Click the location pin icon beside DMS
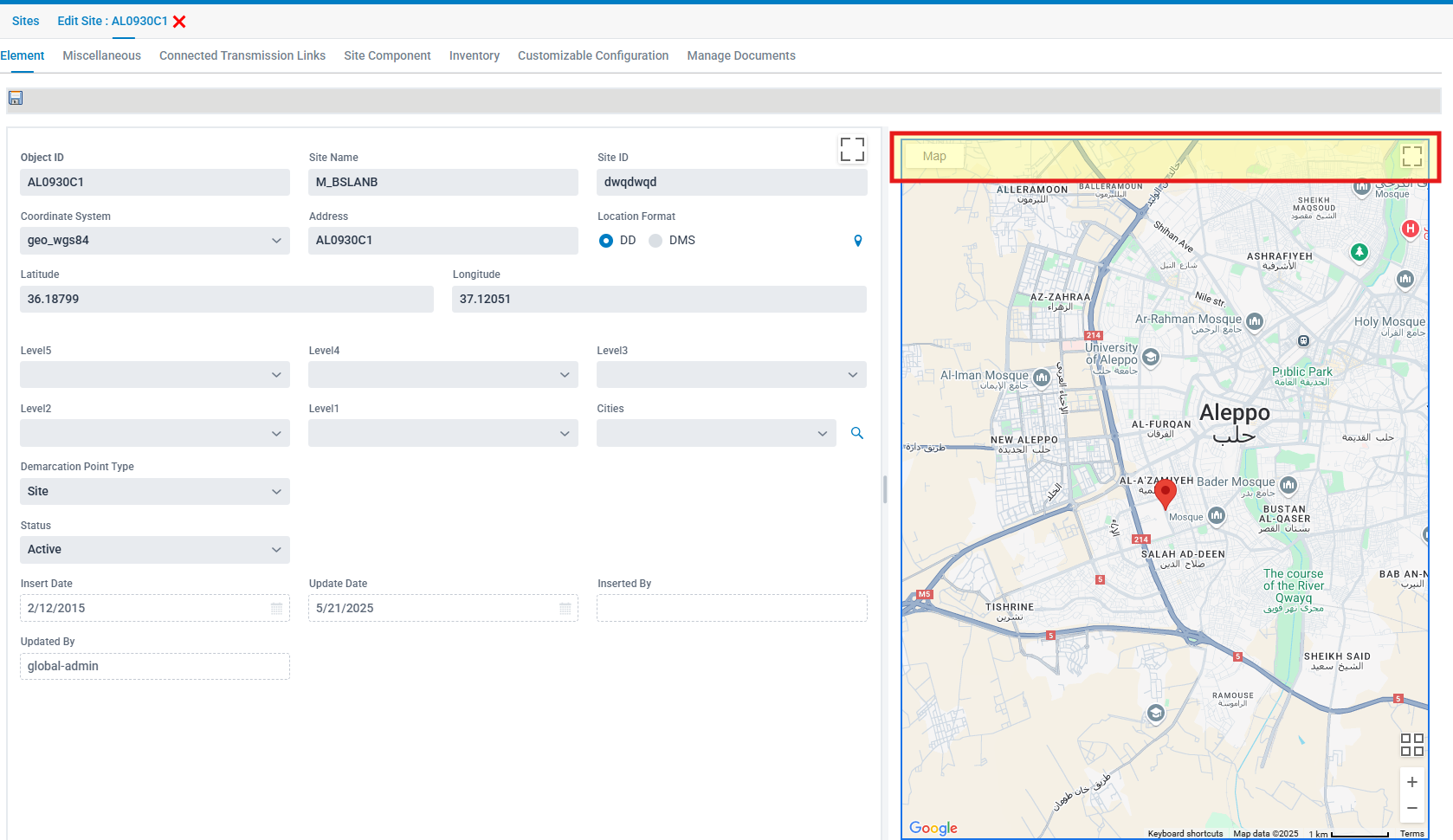Image resolution: width=1453 pixels, height=840 pixels. click(x=857, y=241)
